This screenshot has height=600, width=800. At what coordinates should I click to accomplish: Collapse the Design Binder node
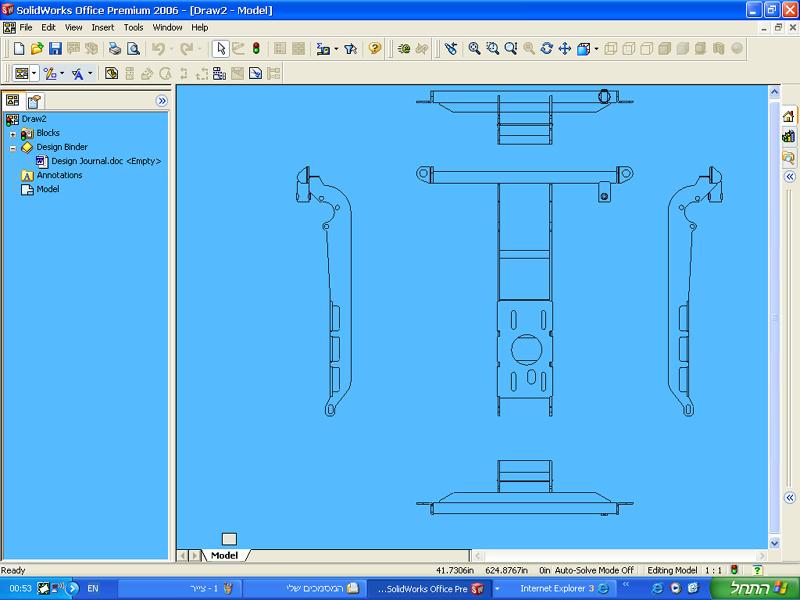pos(13,147)
